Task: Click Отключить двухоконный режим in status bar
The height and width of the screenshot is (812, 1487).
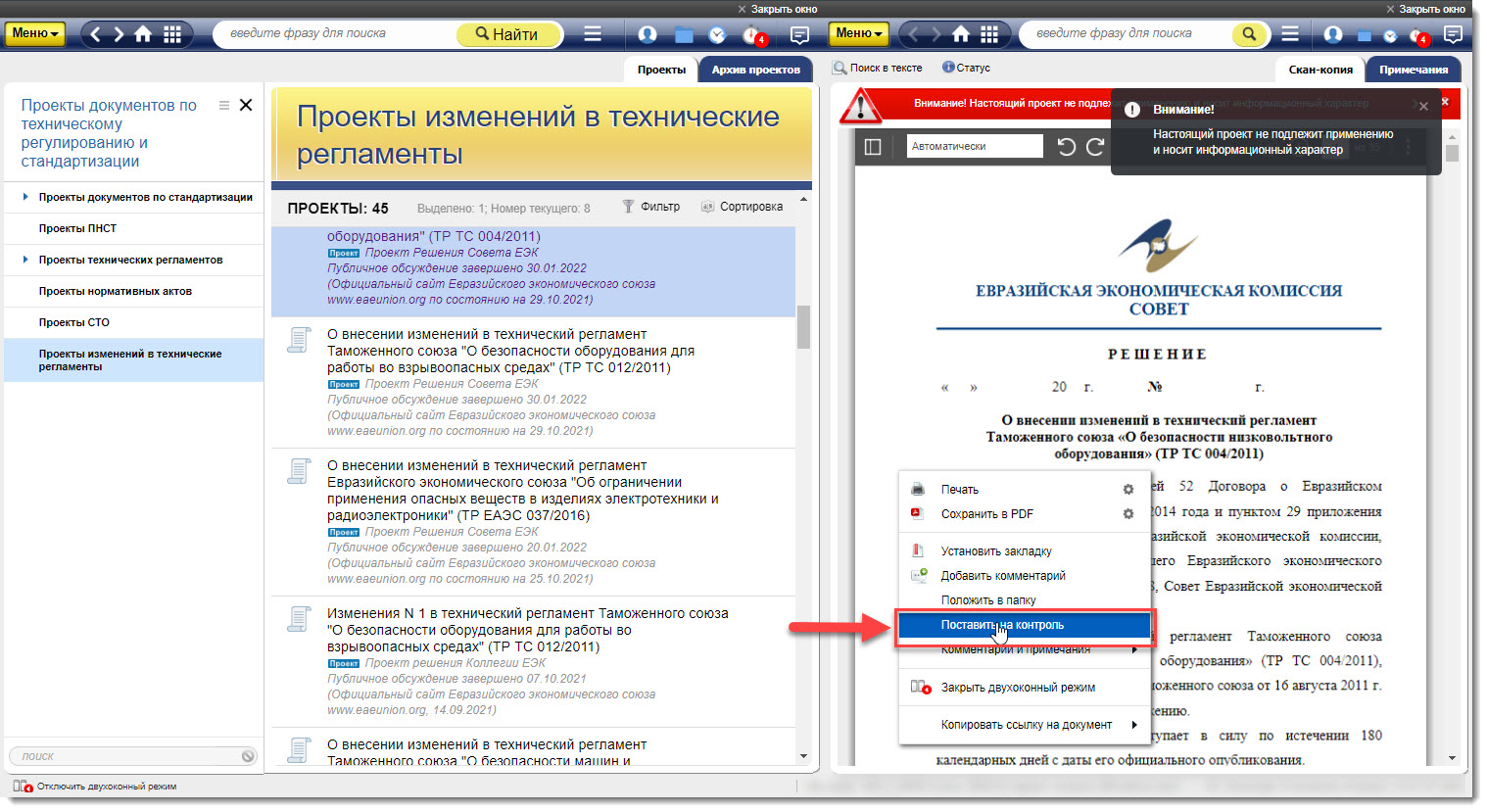Action: coord(95,787)
